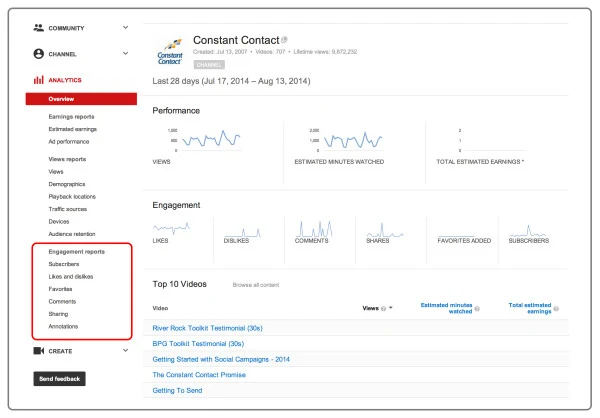
Task: Click the Engagement reports heading
Action: (77, 251)
